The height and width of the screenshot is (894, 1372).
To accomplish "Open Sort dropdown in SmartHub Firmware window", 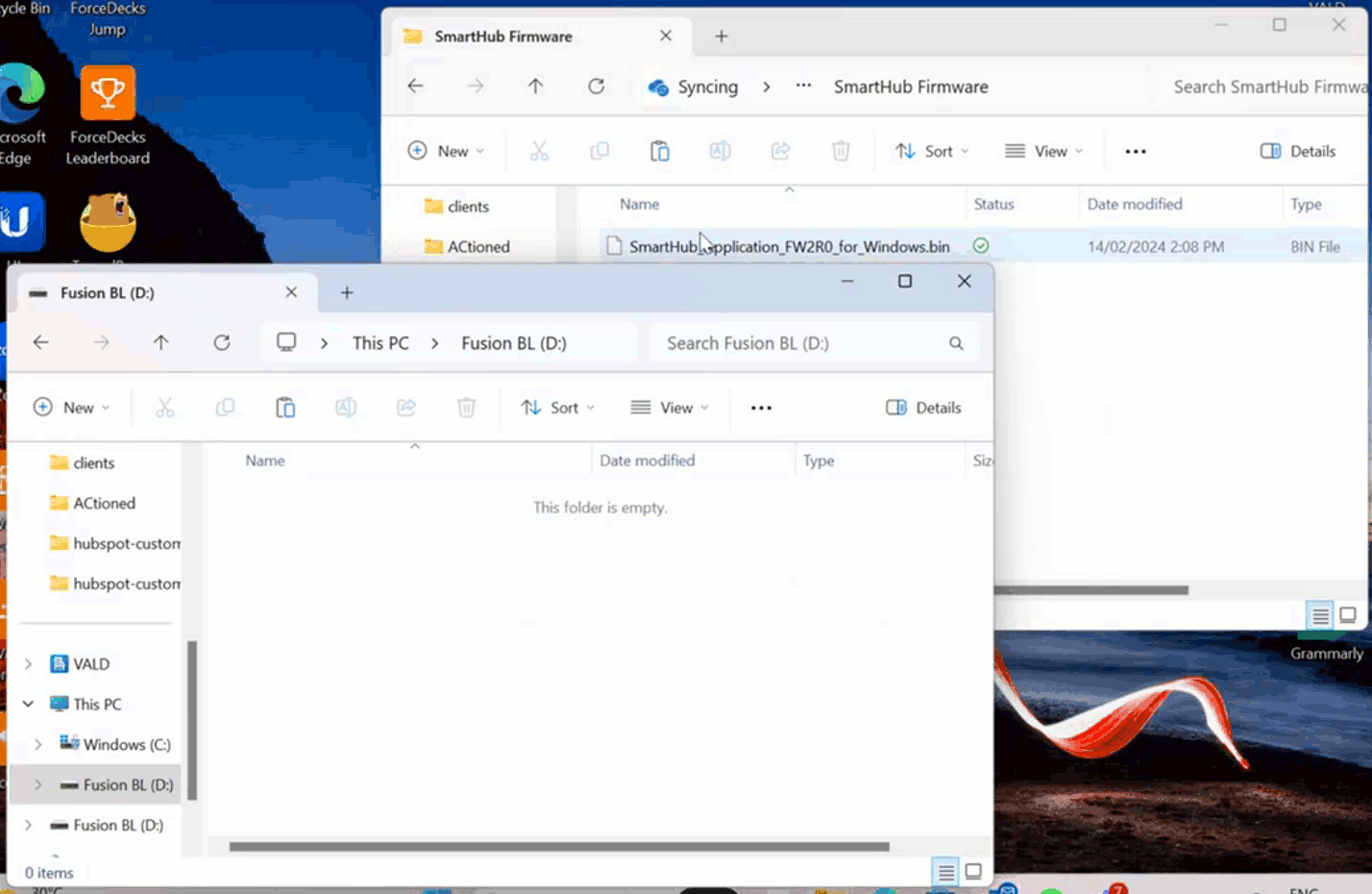I will tap(933, 151).
